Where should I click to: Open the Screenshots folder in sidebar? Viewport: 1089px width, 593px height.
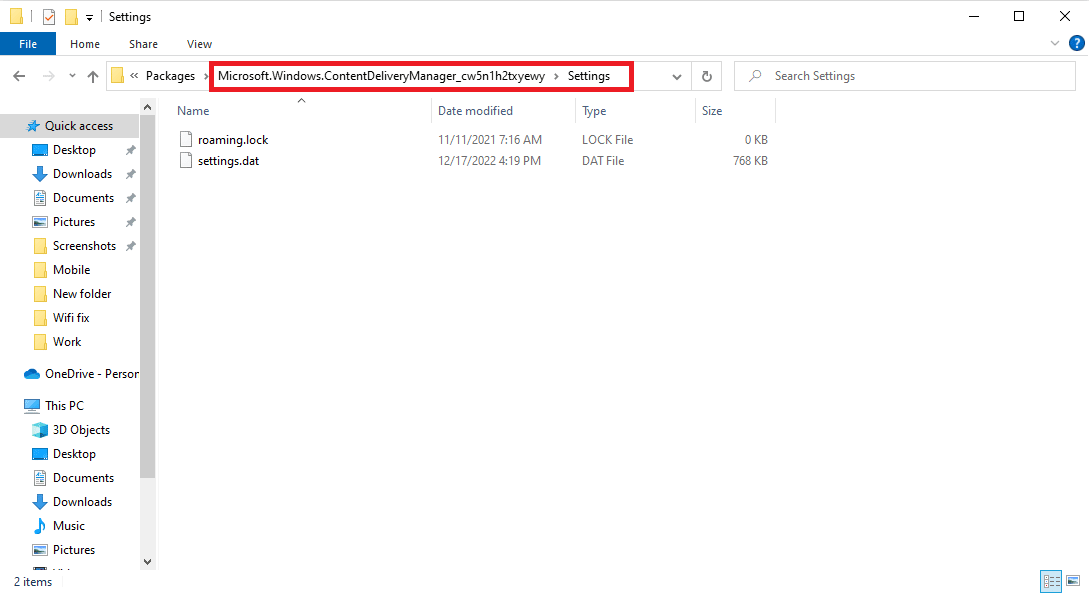(x=84, y=246)
